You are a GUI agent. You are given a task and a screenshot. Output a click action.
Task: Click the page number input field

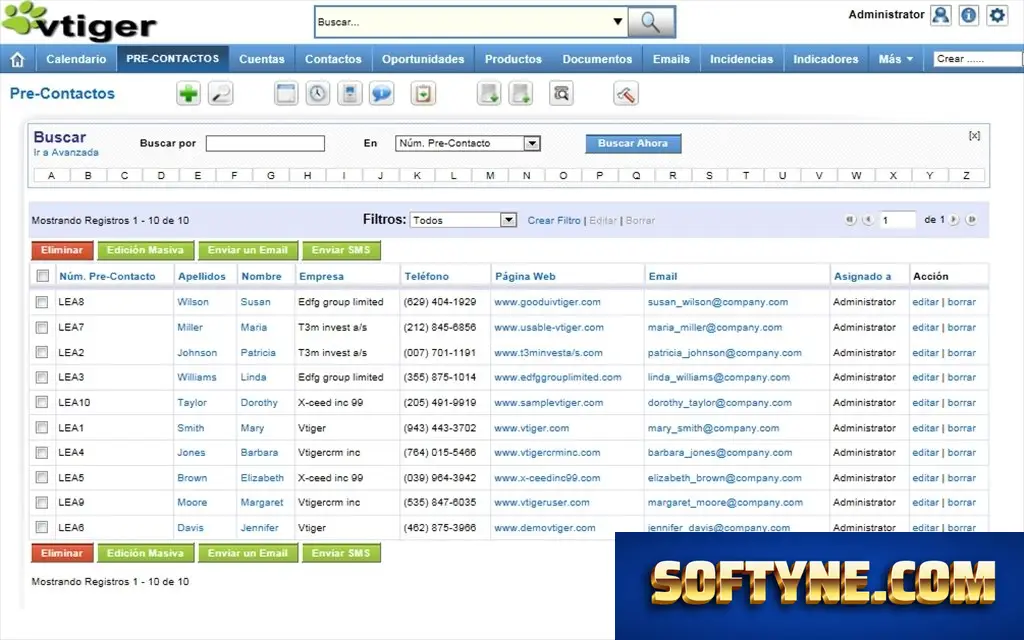897,220
